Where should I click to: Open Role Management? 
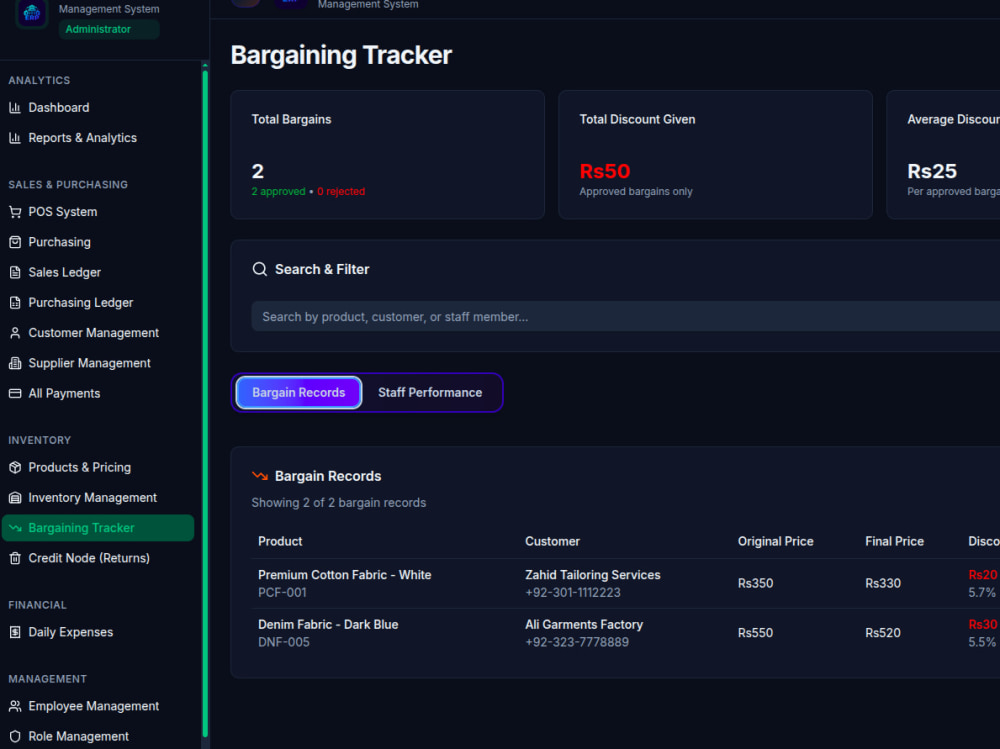coord(98,736)
